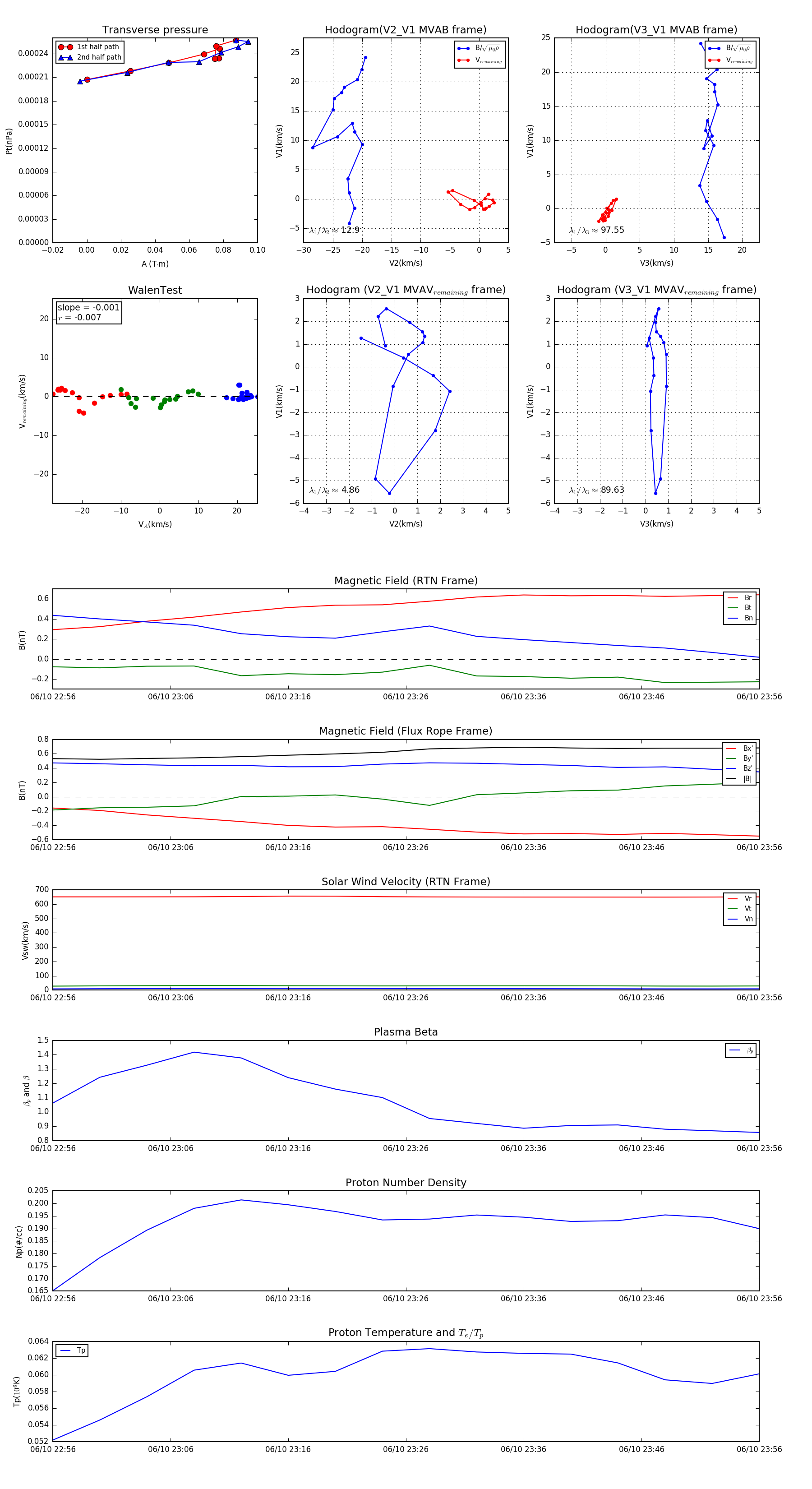812x1489 pixels.
Task: Click the λ1/λ2 ≈ 12.9 annotation
Action: point(335,230)
